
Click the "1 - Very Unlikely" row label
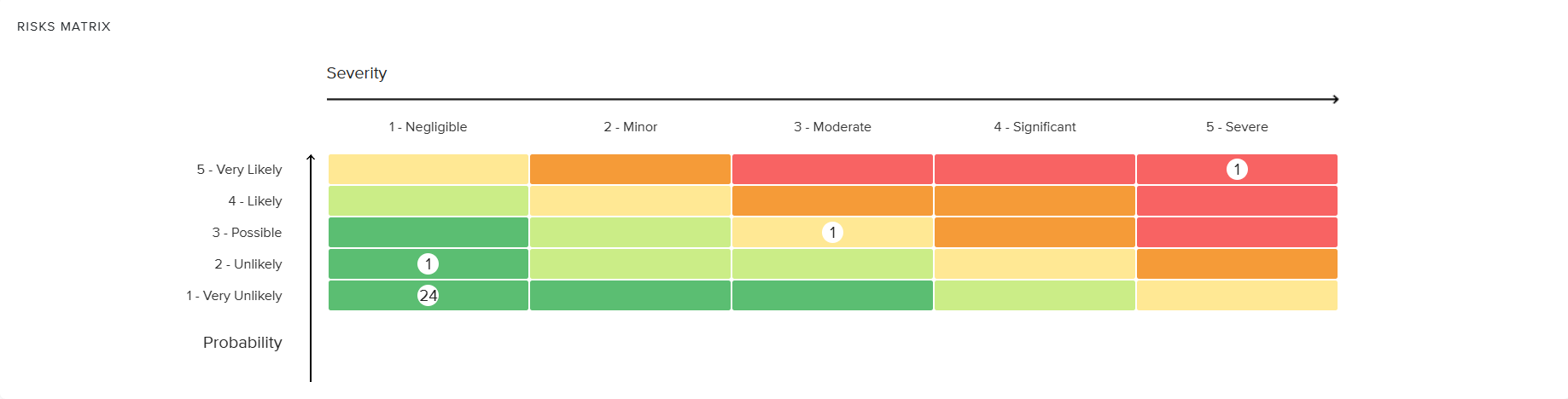point(234,296)
